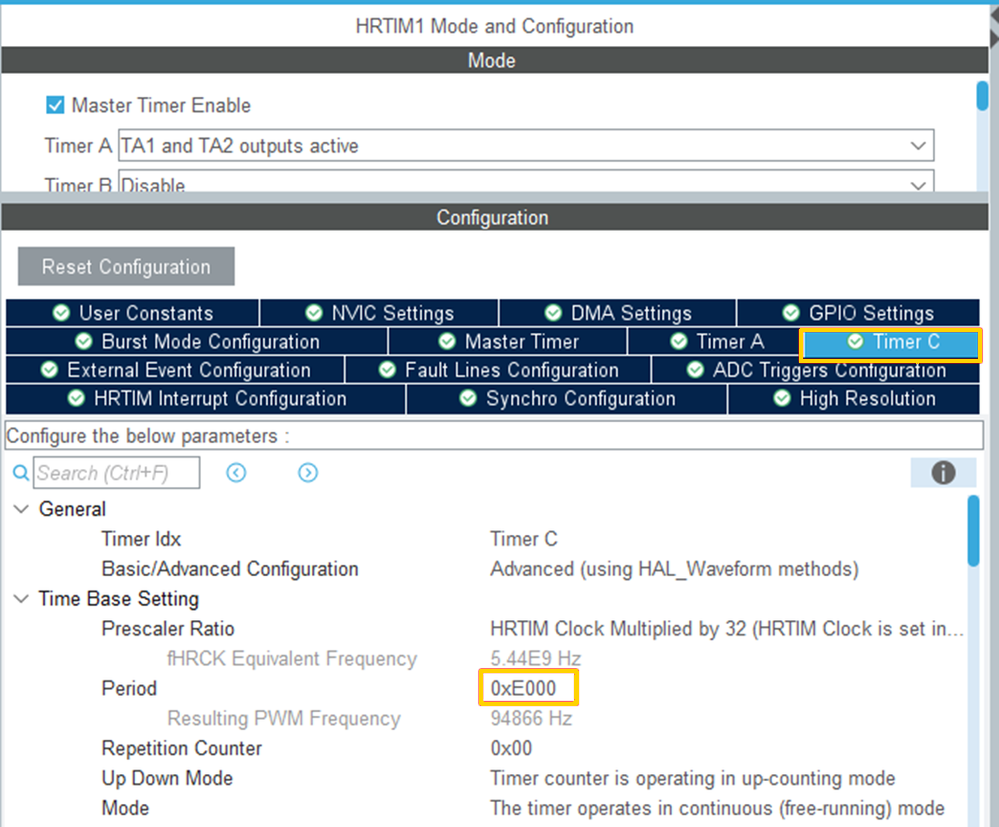Viewport: 999px width, 827px height.
Task: Click the left navigation arrow icon
Action: pos(237,472)
